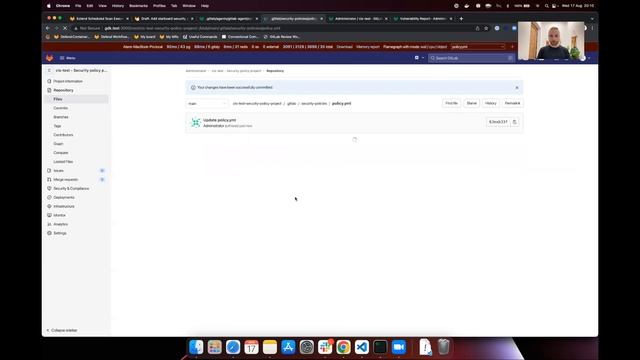This screenshot has width=640, height=360.
Task: Click the Analytics sidebar icon
Action: click(49, 224)
